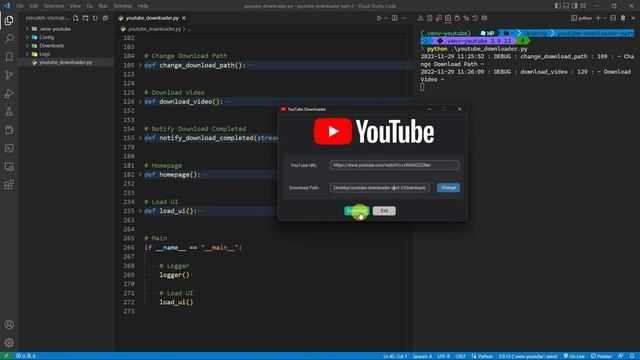This screenshot has width=640, height=360.
Task: Click the UTF-8 encoding indicator
Action: click(444, 356)
